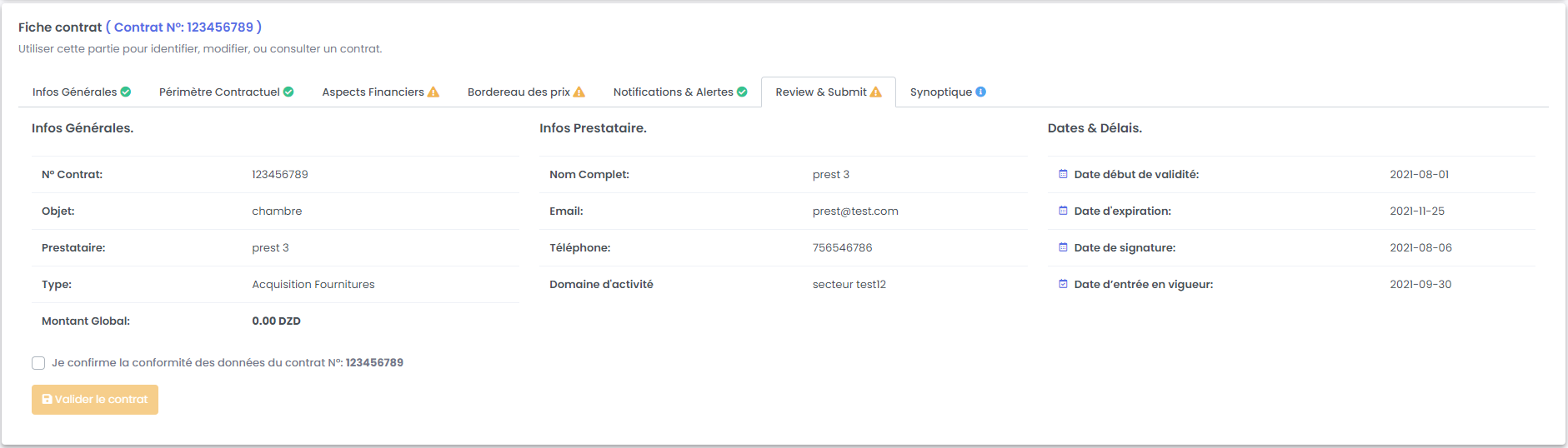The width and height of the screenshot is (1568, 448).
Task: Click calendar-check icon for Date d'entrée en vigueur
Action: click(1063, 284)
